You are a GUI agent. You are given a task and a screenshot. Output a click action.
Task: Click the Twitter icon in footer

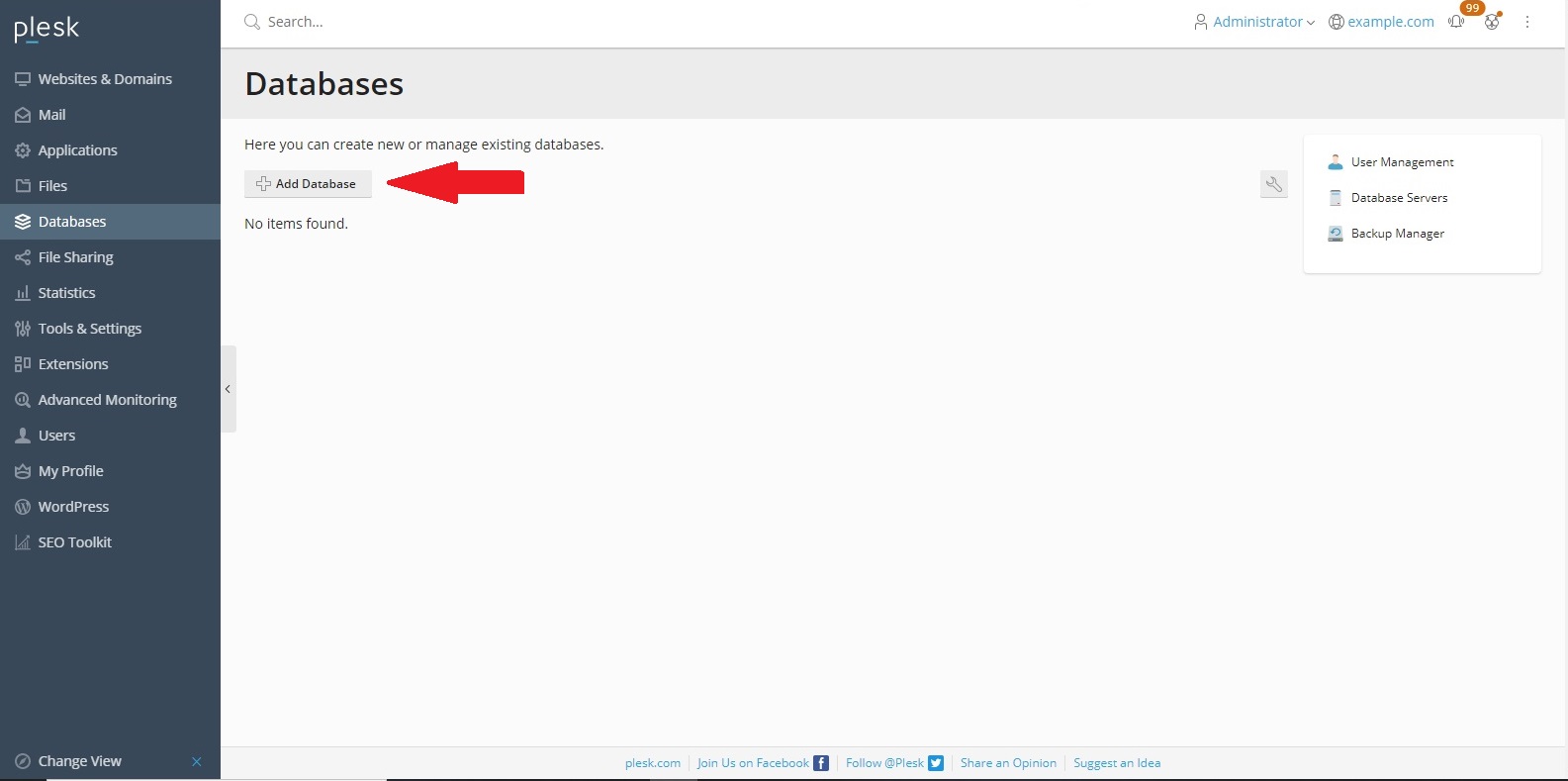tap(935, 763)
